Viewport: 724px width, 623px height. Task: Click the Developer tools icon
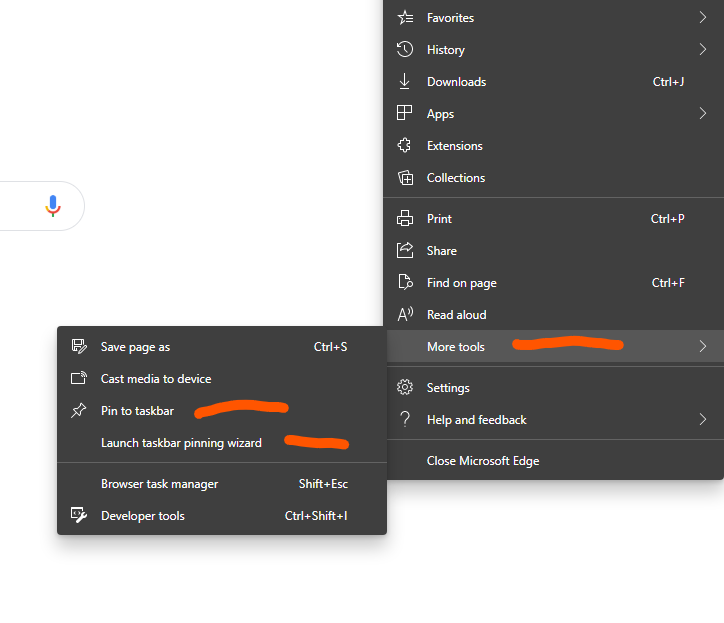click(x=79, y=515)
